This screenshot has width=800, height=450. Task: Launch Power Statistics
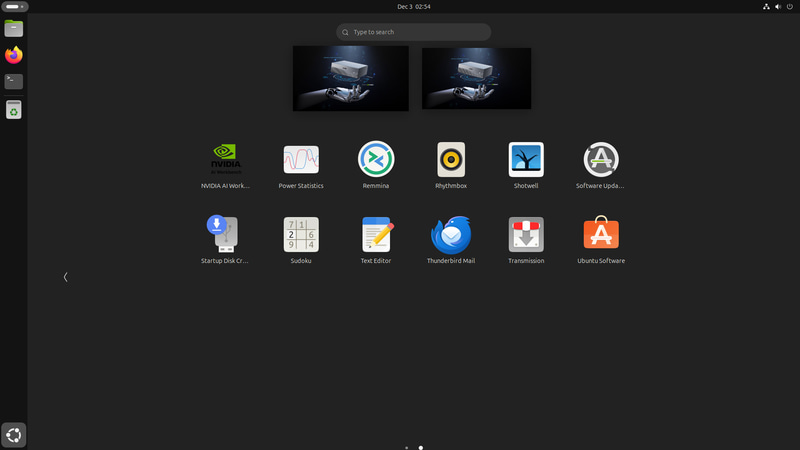301,165
